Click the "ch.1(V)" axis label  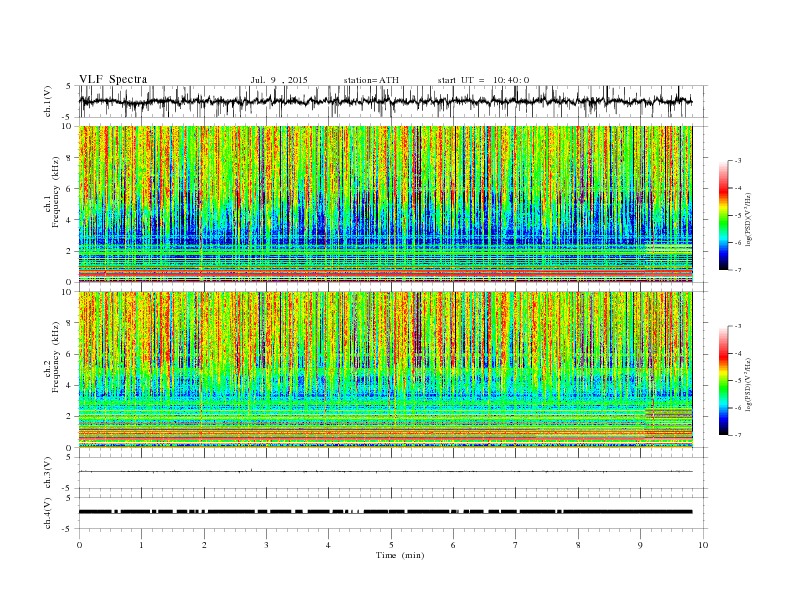(48, 101)
